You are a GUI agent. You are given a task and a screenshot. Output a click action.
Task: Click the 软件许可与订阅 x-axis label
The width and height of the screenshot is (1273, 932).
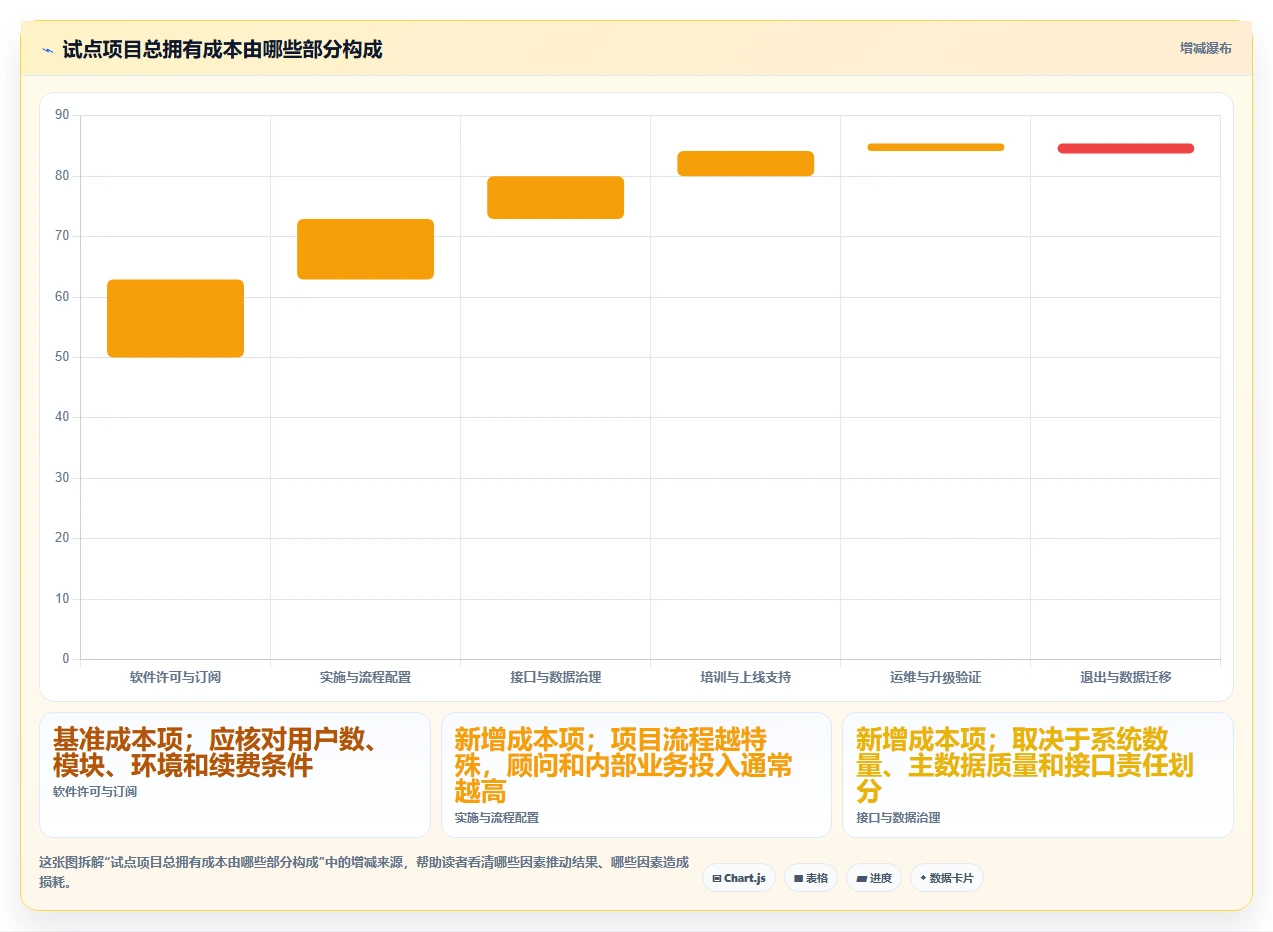coord(176,677)
